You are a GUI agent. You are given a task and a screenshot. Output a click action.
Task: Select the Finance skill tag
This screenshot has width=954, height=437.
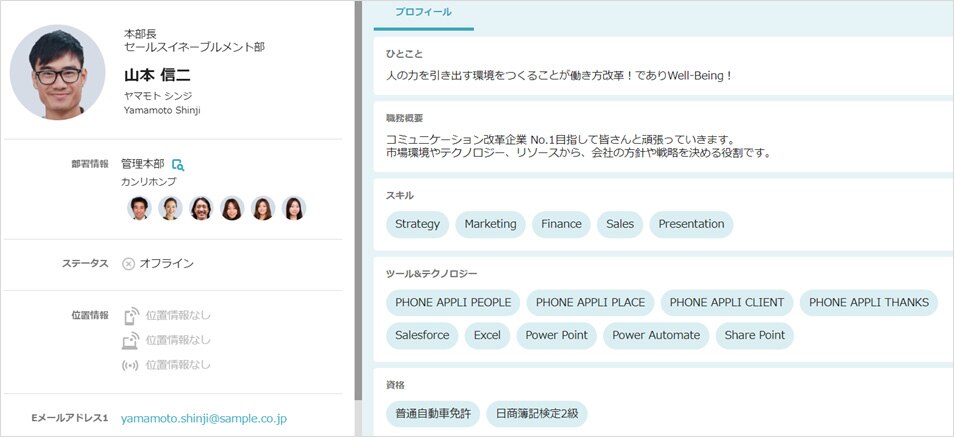click(562, 224)
